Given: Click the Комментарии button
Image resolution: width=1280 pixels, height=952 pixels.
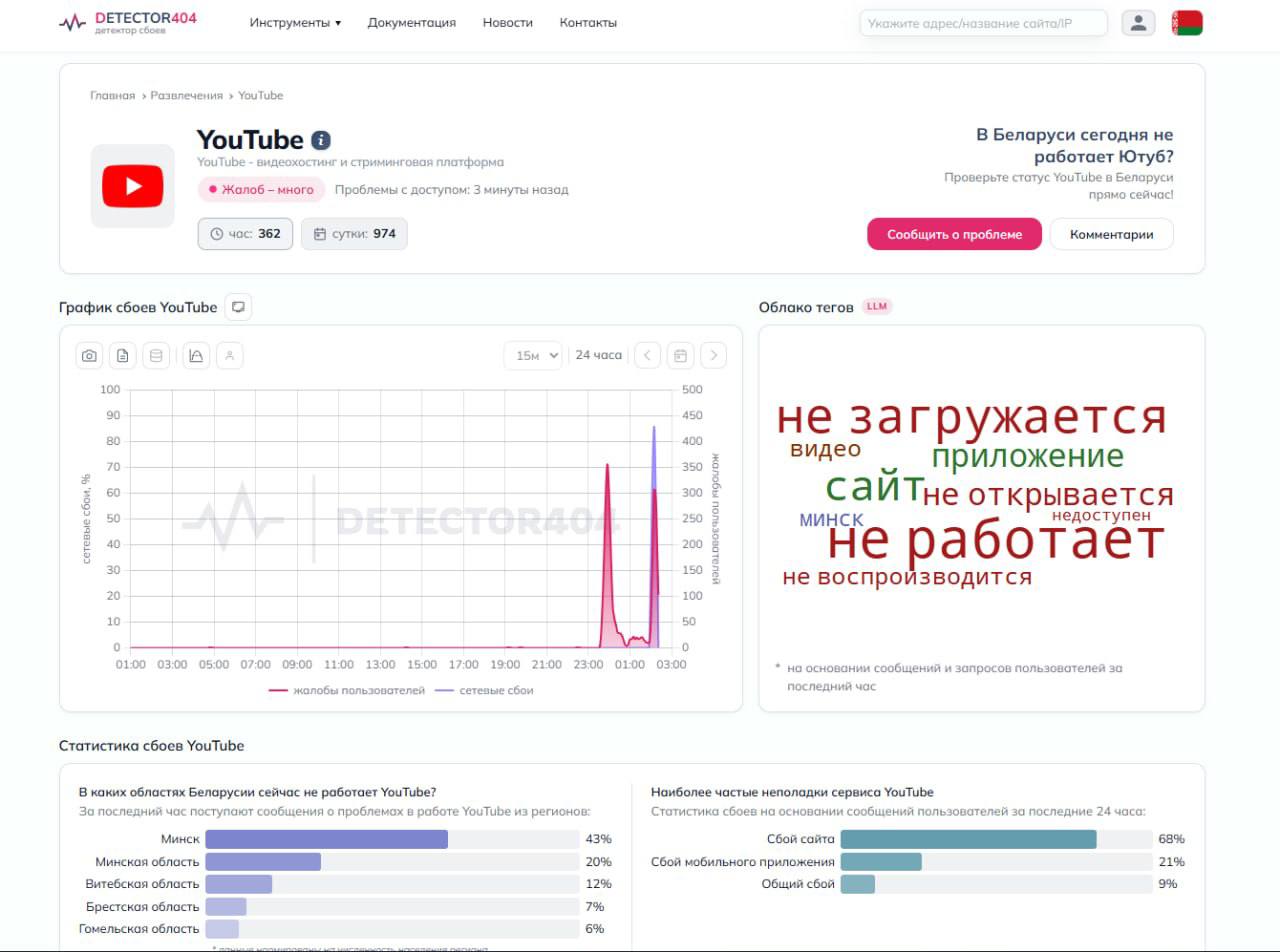Looking at the screenshot, I should (x=1111, y=234).
